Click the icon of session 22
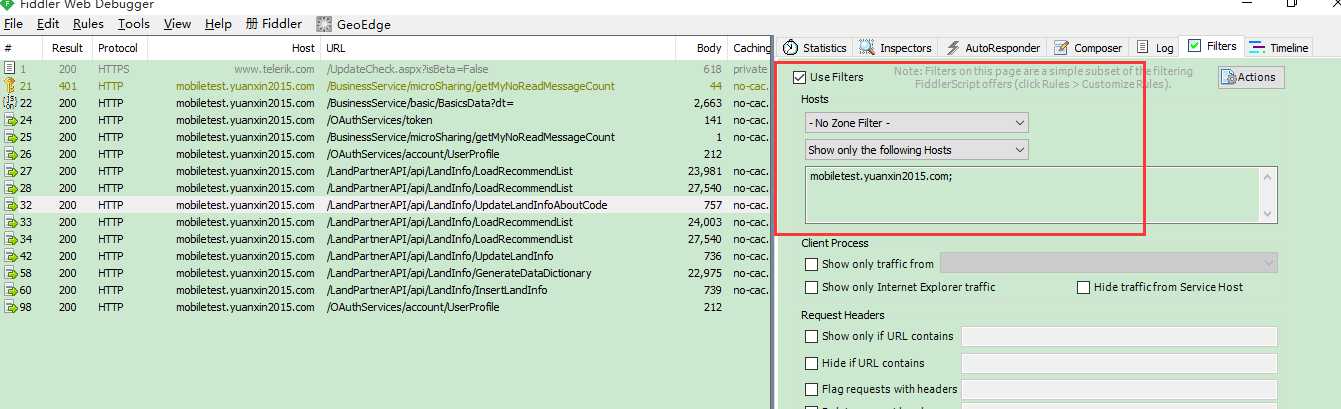Viewport: 1341px width, 409px height. point(10,103)
